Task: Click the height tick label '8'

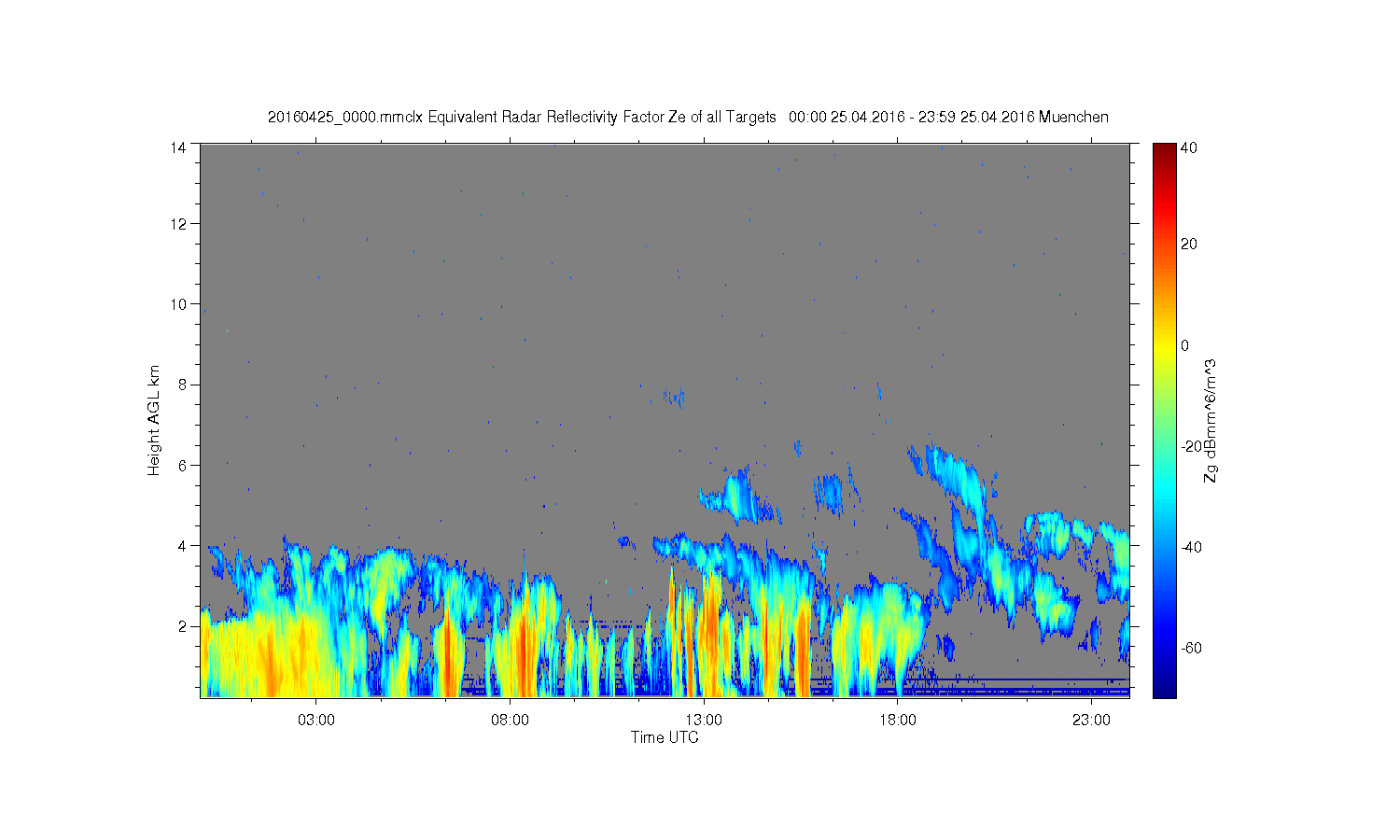Action: point(182,385)
